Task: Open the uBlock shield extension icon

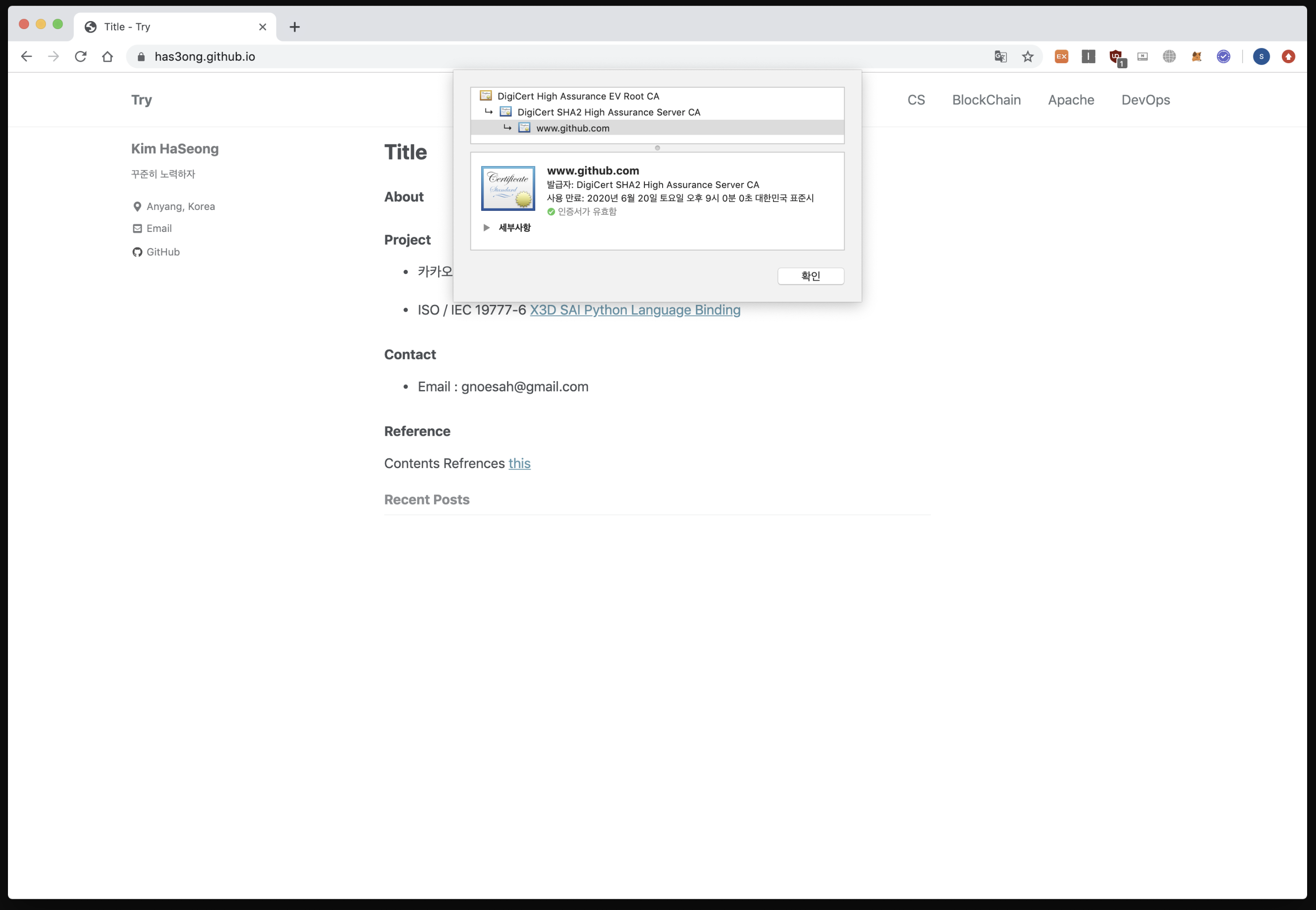Action: (1115, 57)
